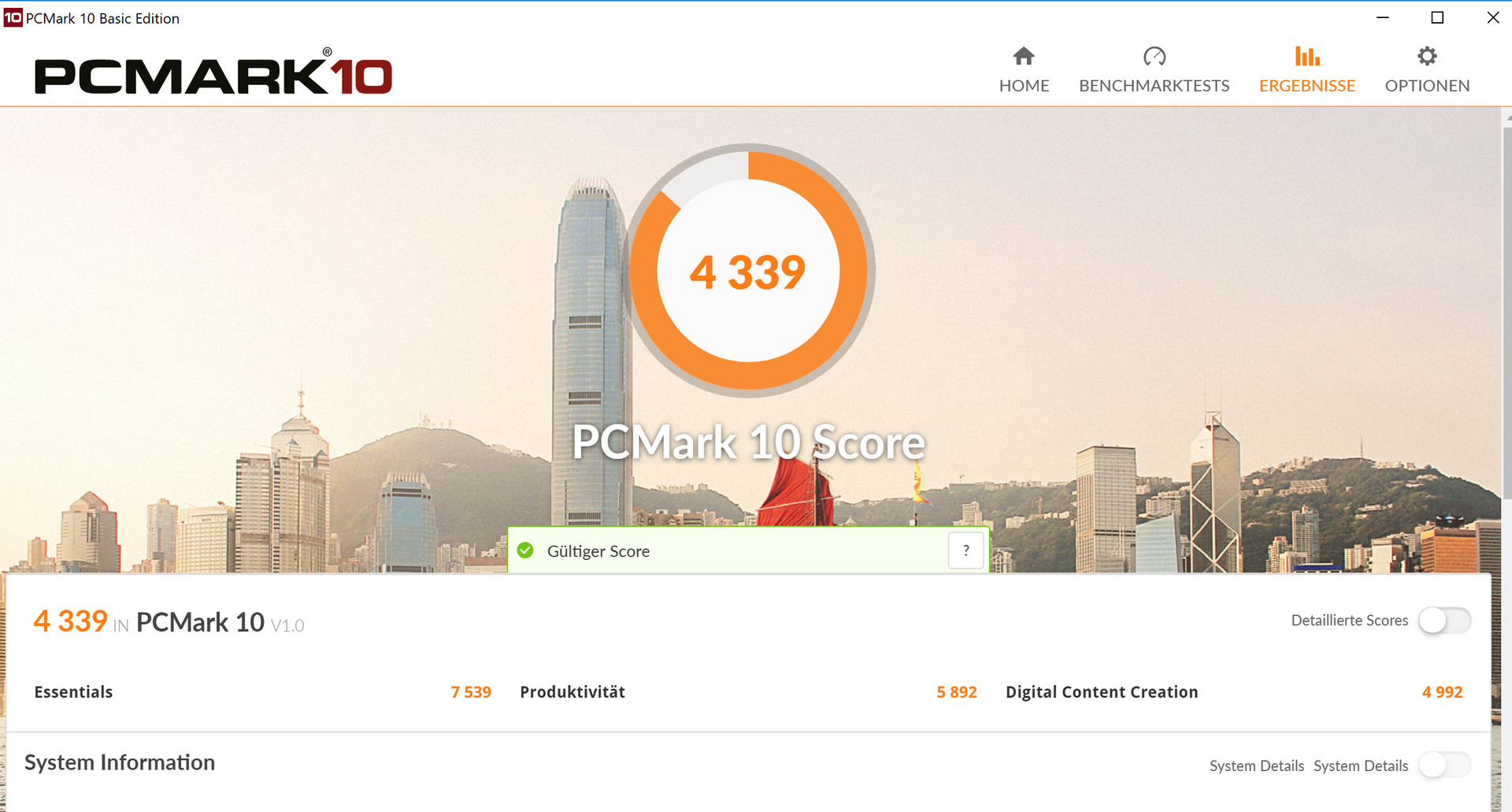
Task: Click the Essentials label
Action: 73,692
